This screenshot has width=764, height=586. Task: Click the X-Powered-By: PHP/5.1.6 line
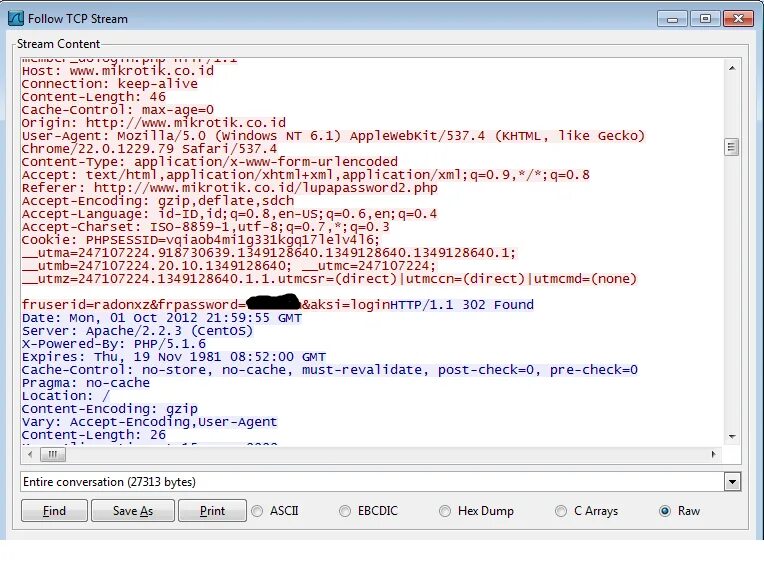click(x=114, y=344)
